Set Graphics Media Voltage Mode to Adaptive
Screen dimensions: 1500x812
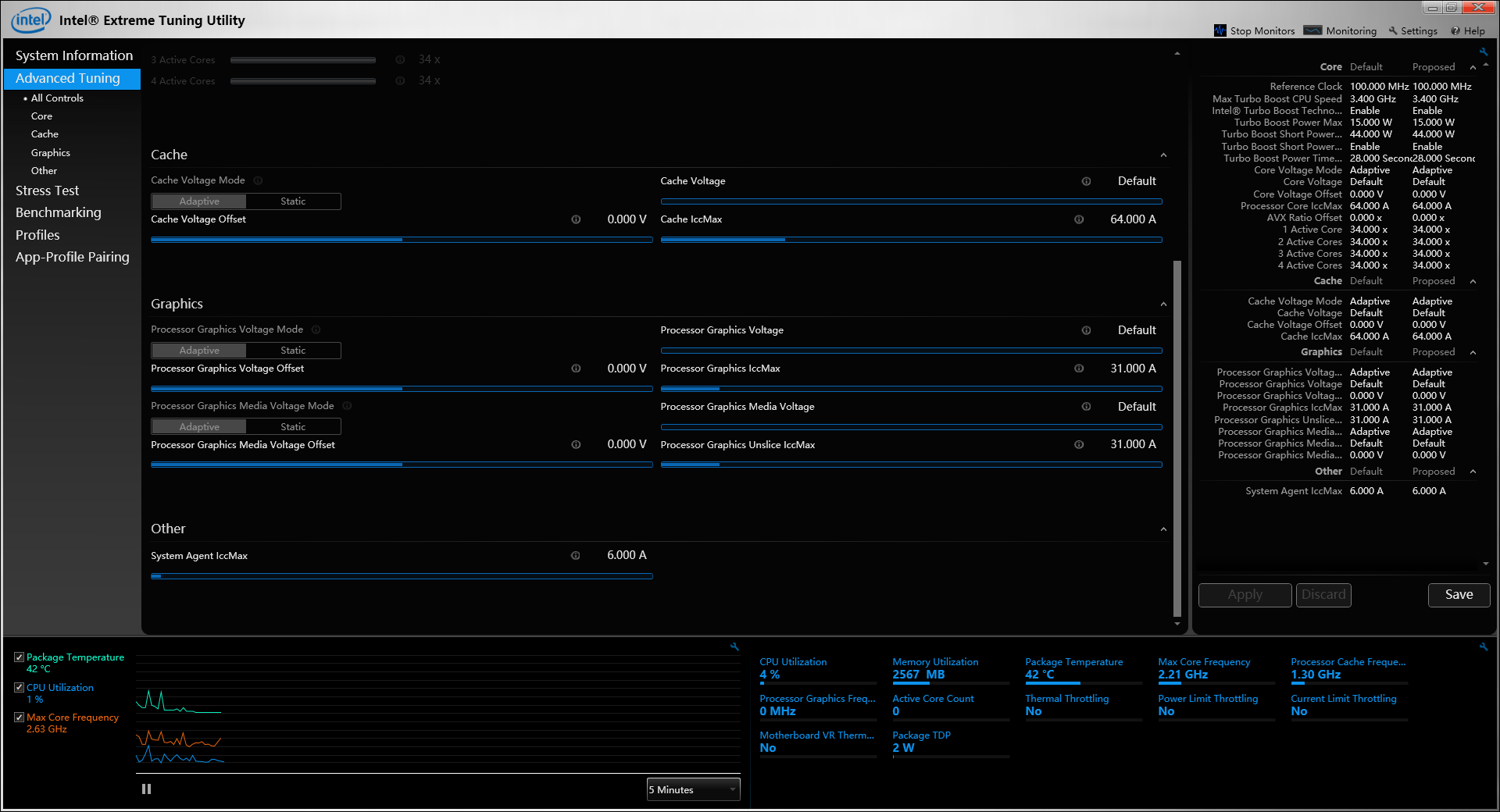[x=199, y=427]
